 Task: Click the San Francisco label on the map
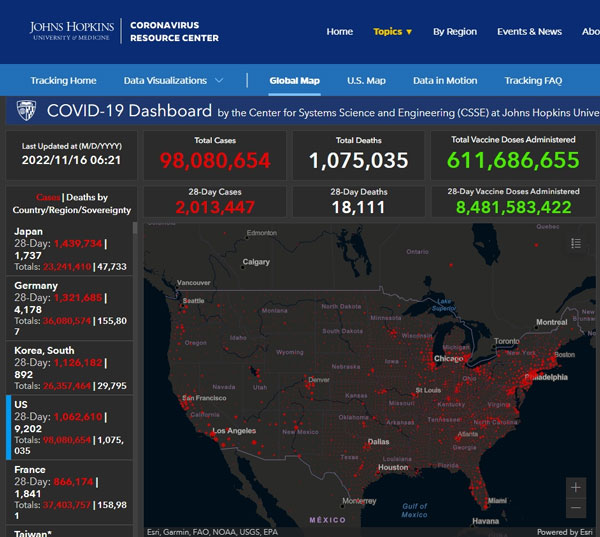point(204,398)
